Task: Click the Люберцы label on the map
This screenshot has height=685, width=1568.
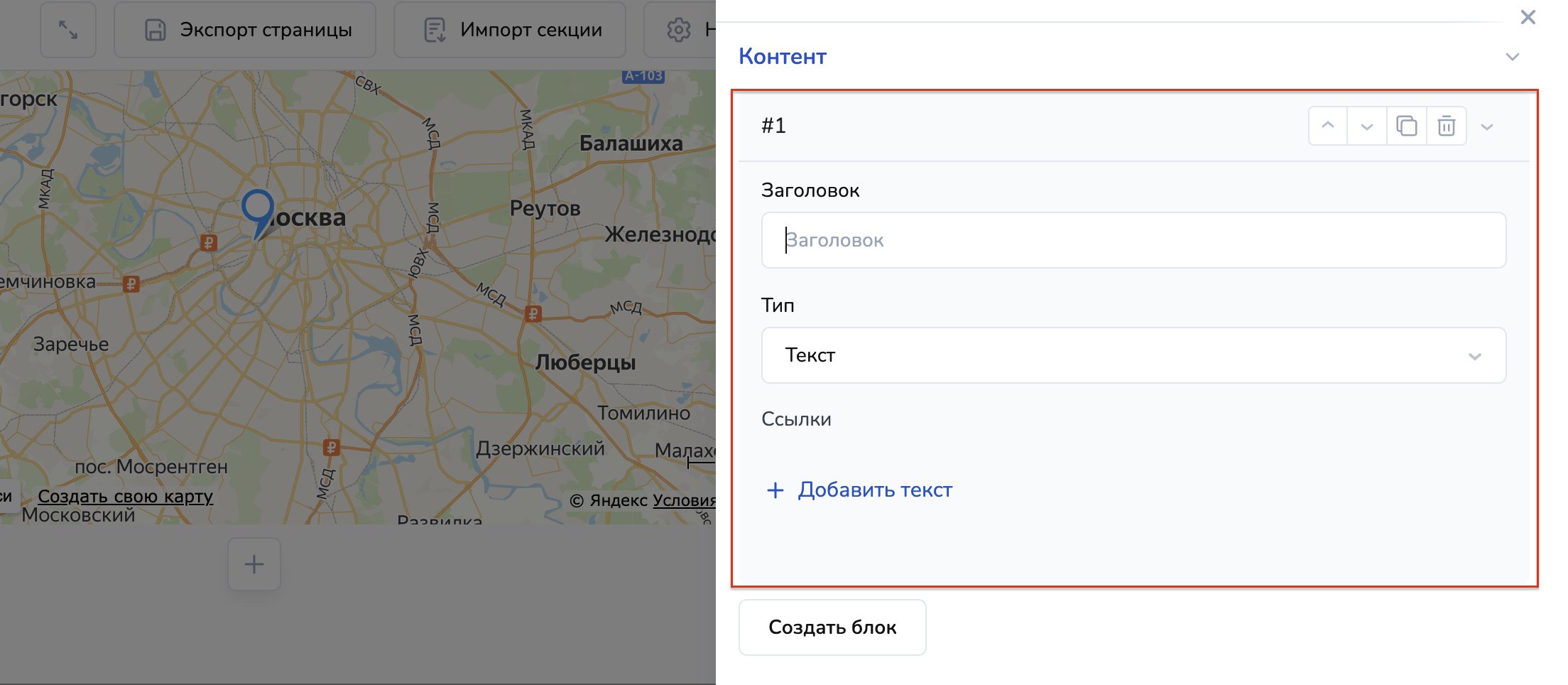Action: pyautogui.click(x=585, y=362)
